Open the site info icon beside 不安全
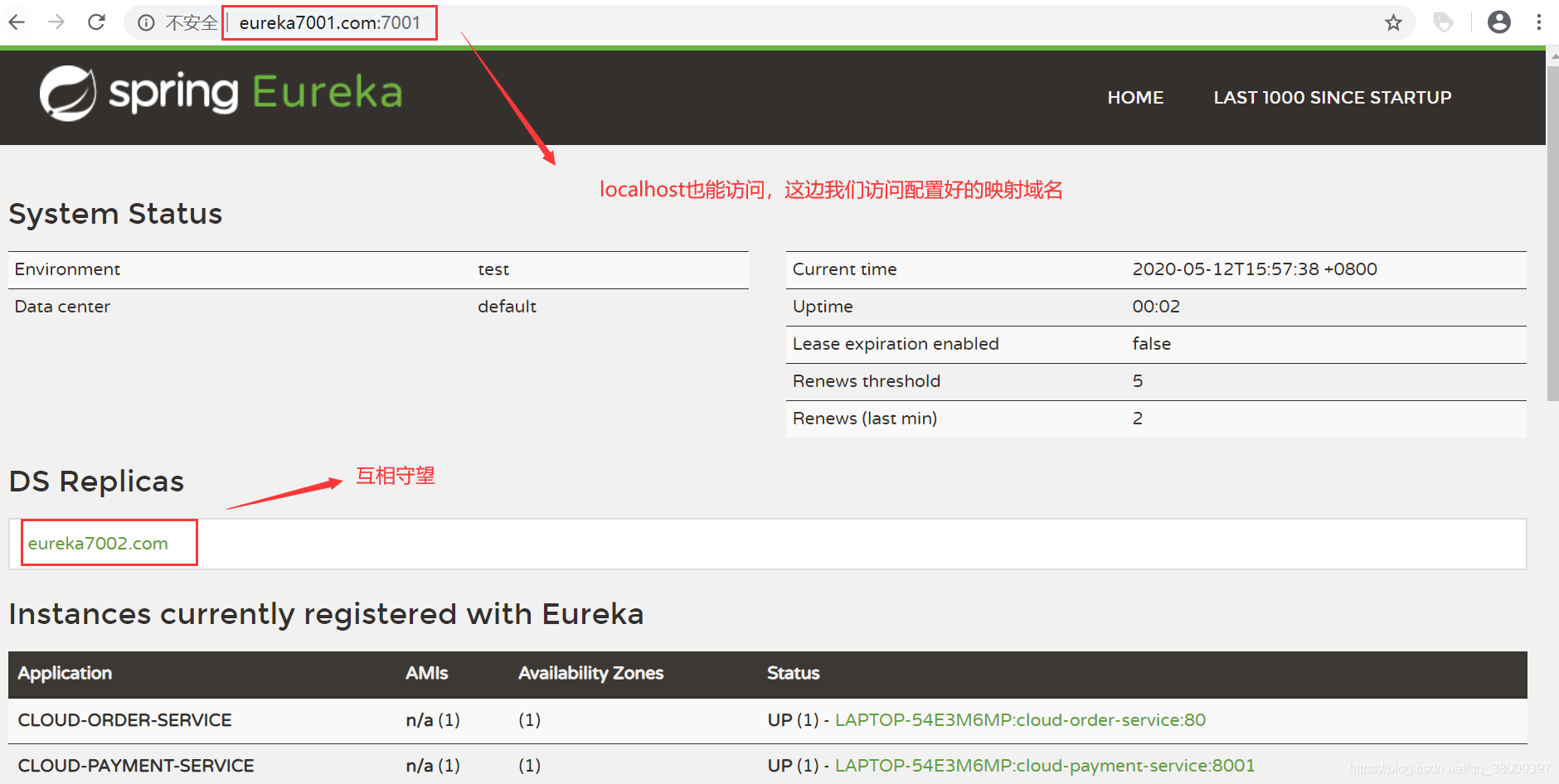The image size is (1559, 784). tap(146, 23)
